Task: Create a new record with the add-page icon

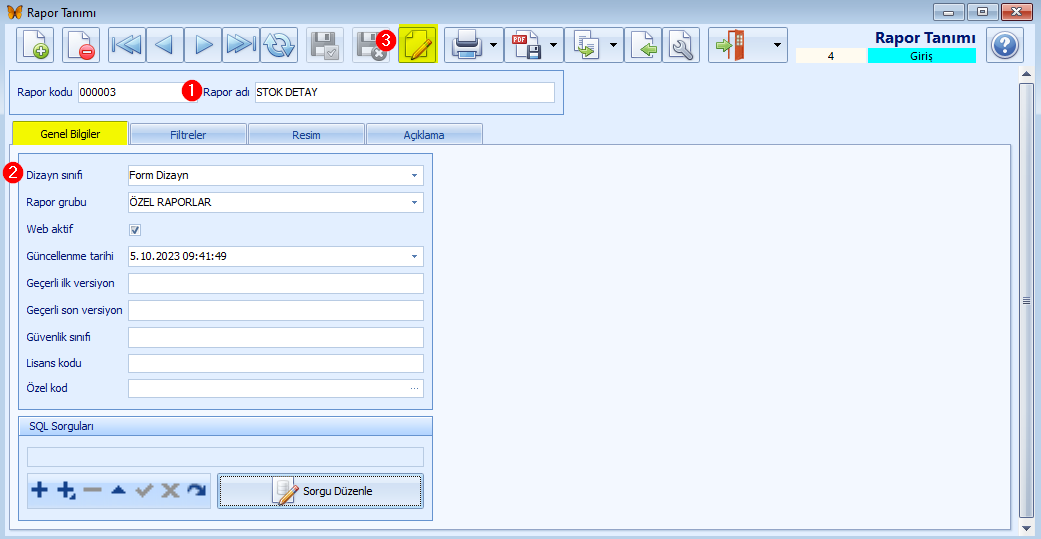Action: [x=34, y=45]
